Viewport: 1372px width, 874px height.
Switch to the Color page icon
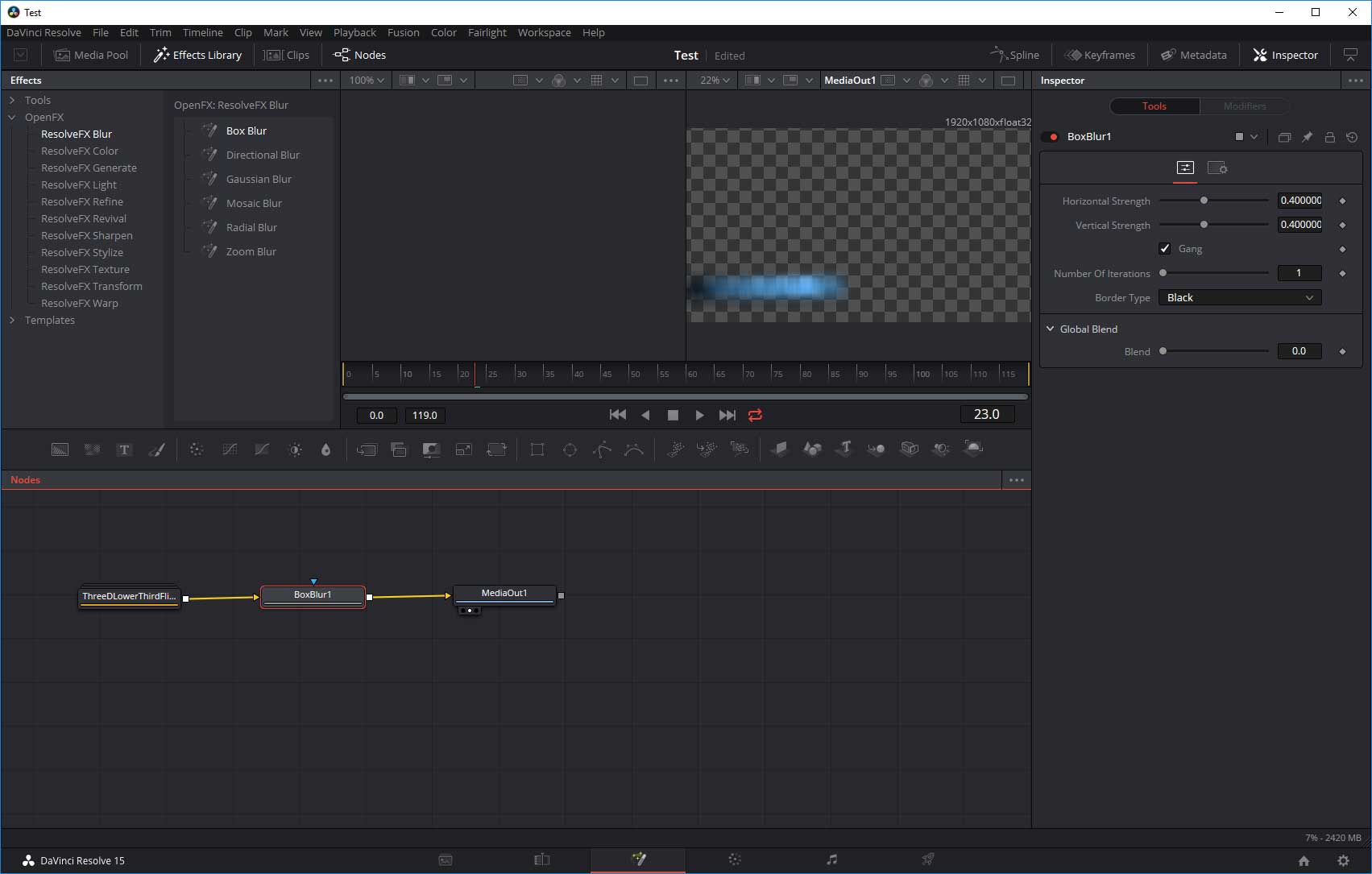click(x=735, y=860)
